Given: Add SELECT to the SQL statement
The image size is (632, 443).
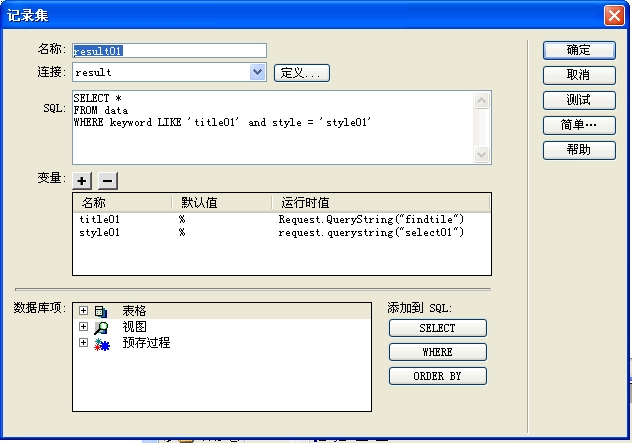Looking at the screenshot, I should tap(437, 328).
